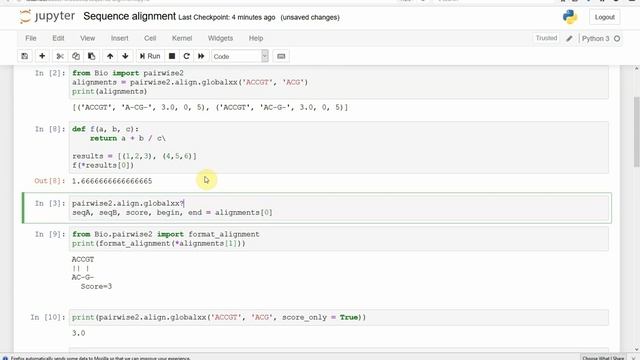Click the Trusted notebook indicator
Image resolution: width=640 pixels, height=360 pixels.
tap(546, 38)
